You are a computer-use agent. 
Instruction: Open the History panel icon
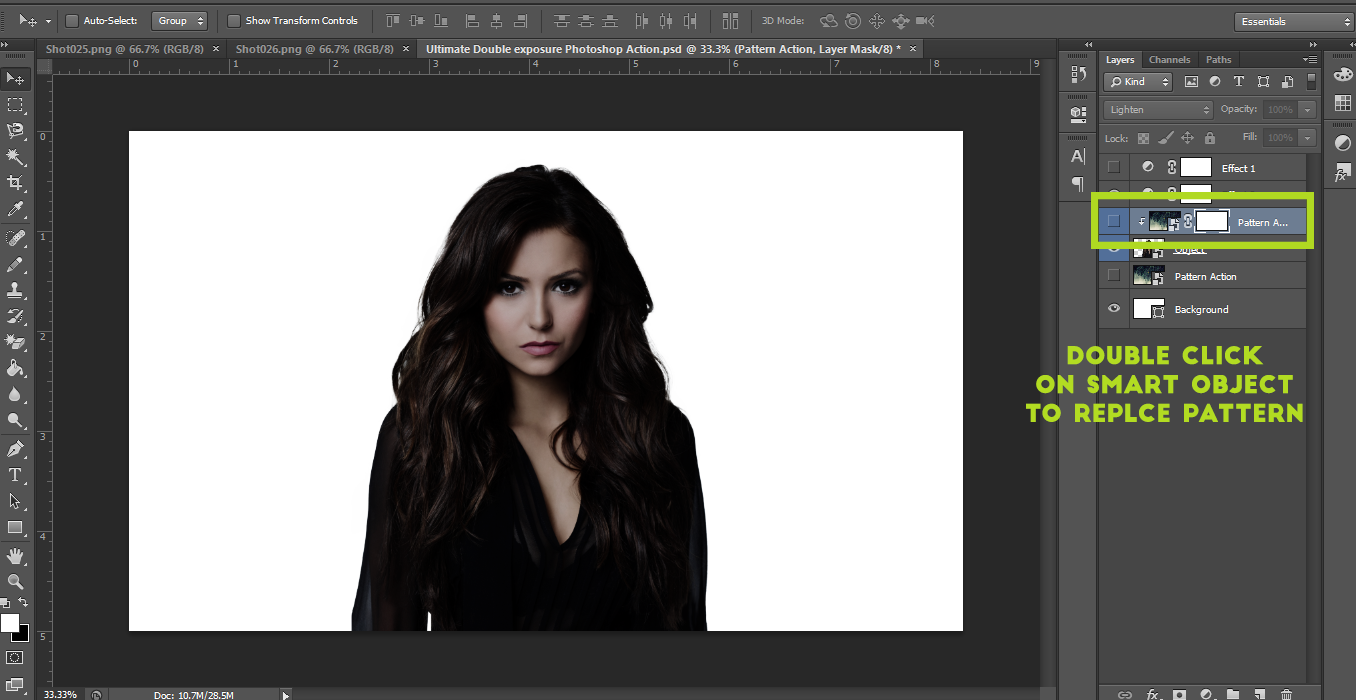1078,73
